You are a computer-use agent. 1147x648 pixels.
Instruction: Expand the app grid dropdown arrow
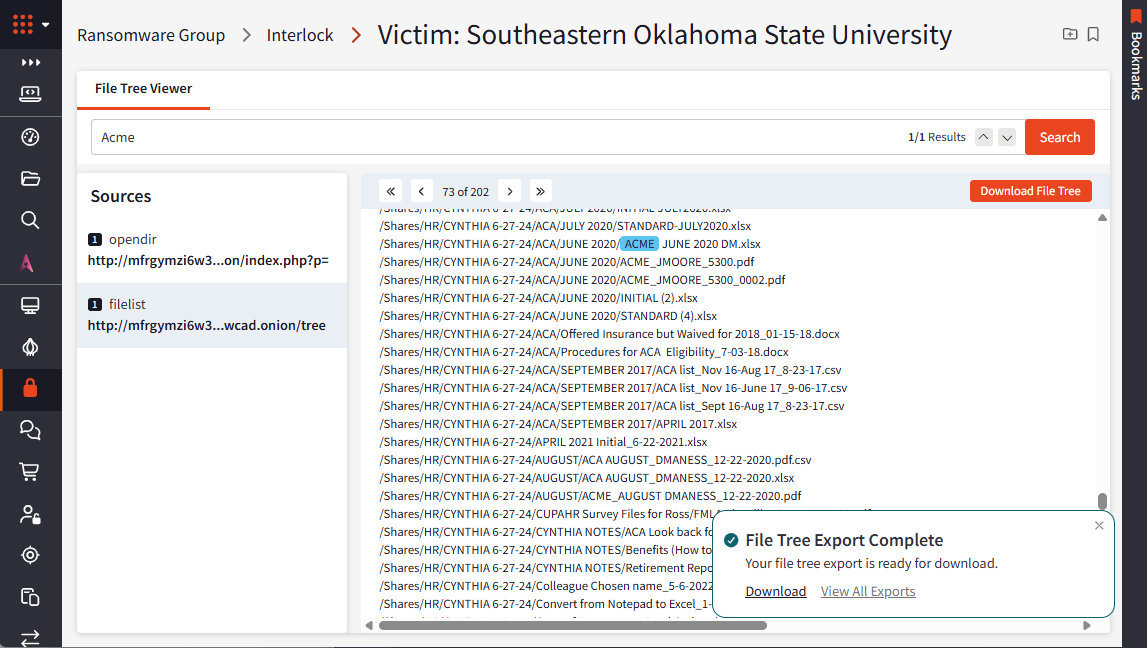click(x=45, y=25)
